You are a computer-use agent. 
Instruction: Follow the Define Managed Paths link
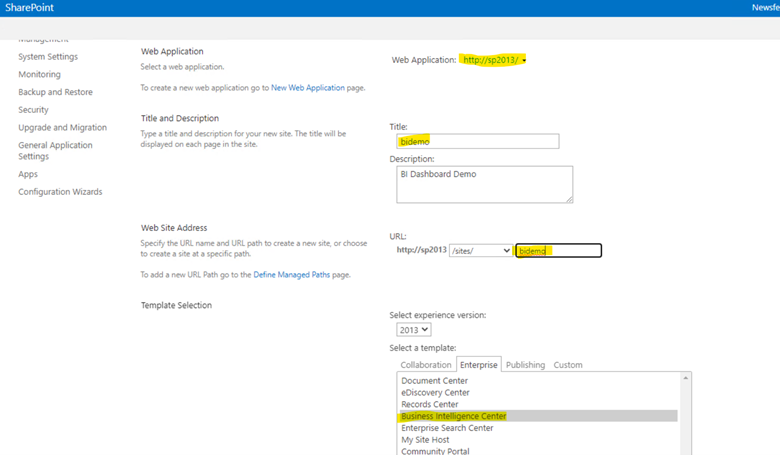coord(292,274)
